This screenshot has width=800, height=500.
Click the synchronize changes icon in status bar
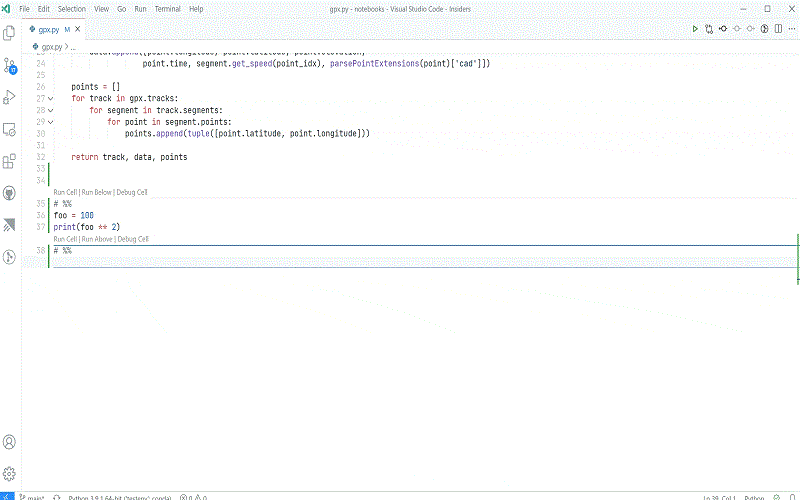[57, 497]
